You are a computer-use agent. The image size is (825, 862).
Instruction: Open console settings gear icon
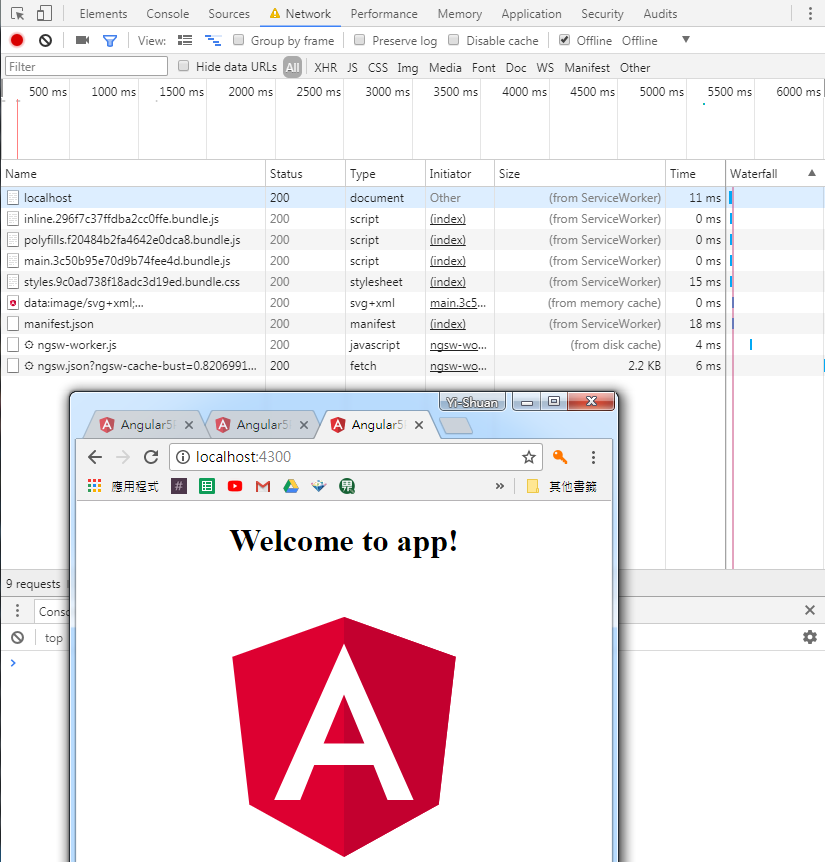(810, 637)
